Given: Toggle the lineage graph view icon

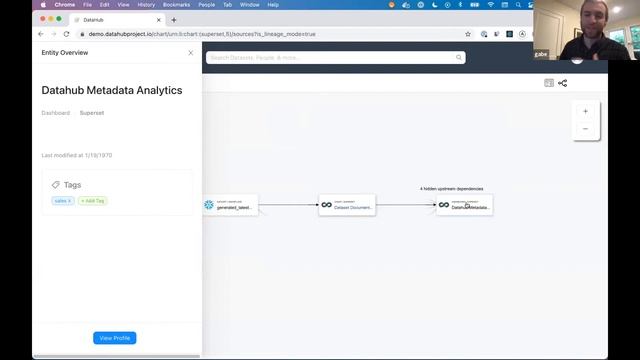Looking at the screenshot, I should [x=563, y=83].
